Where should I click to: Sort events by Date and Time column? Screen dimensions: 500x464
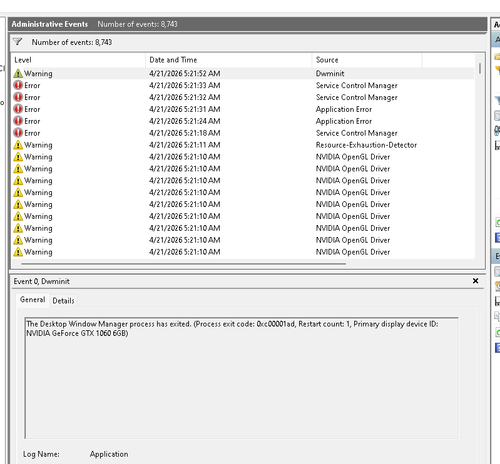[229, 60]
